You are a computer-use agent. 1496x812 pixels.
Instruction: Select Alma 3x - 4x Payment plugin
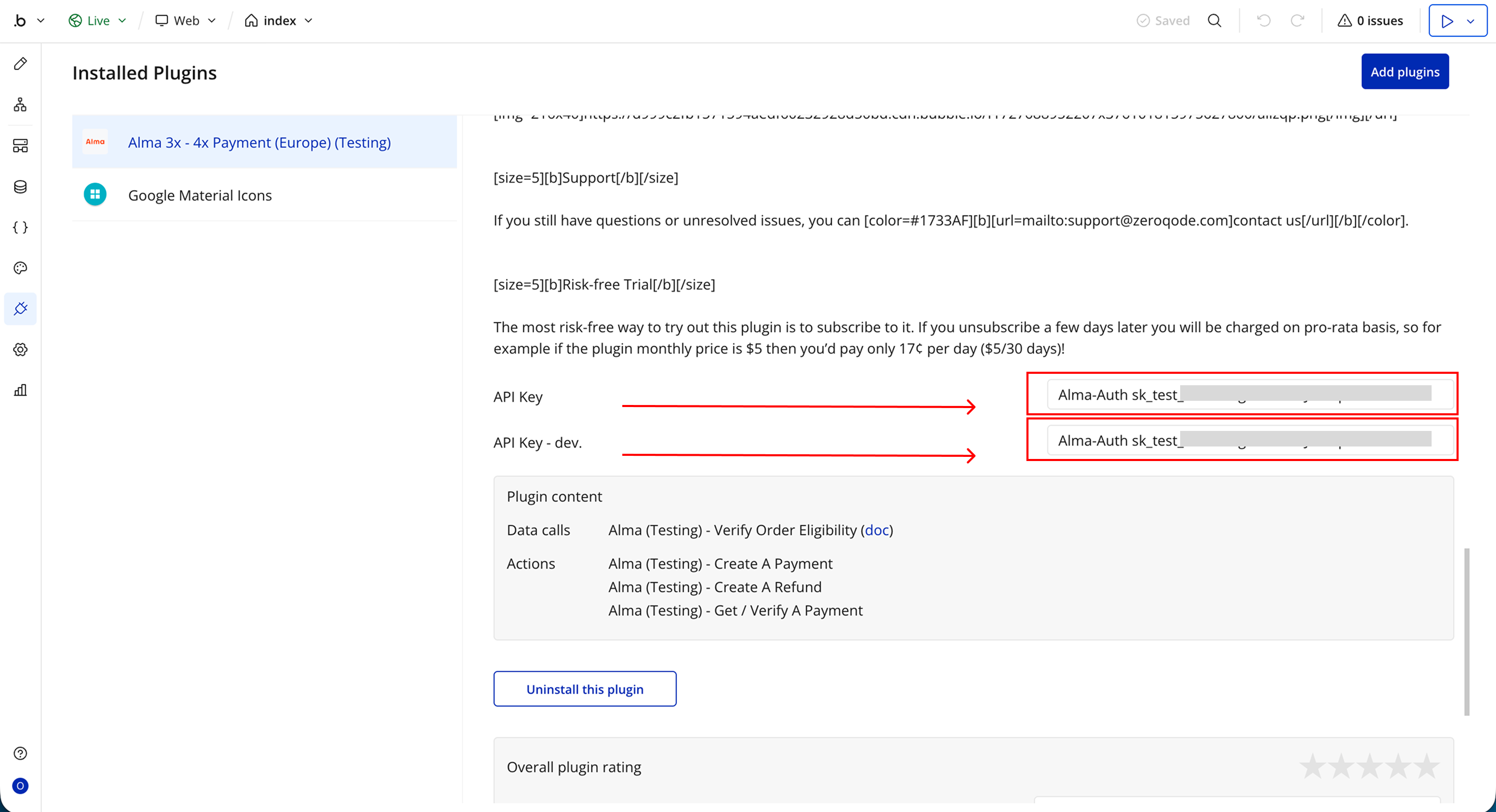click(259, 142)
